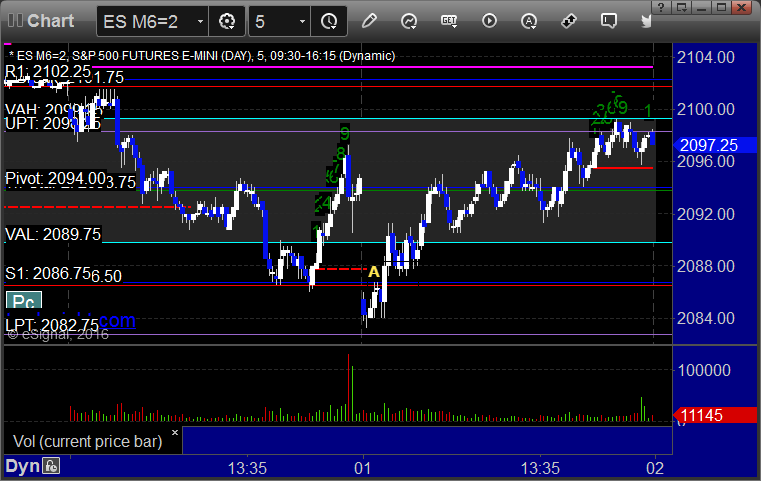
Task: Select the 11145 volume value tag
Action: pyautogui.click(x=714, y=415)
